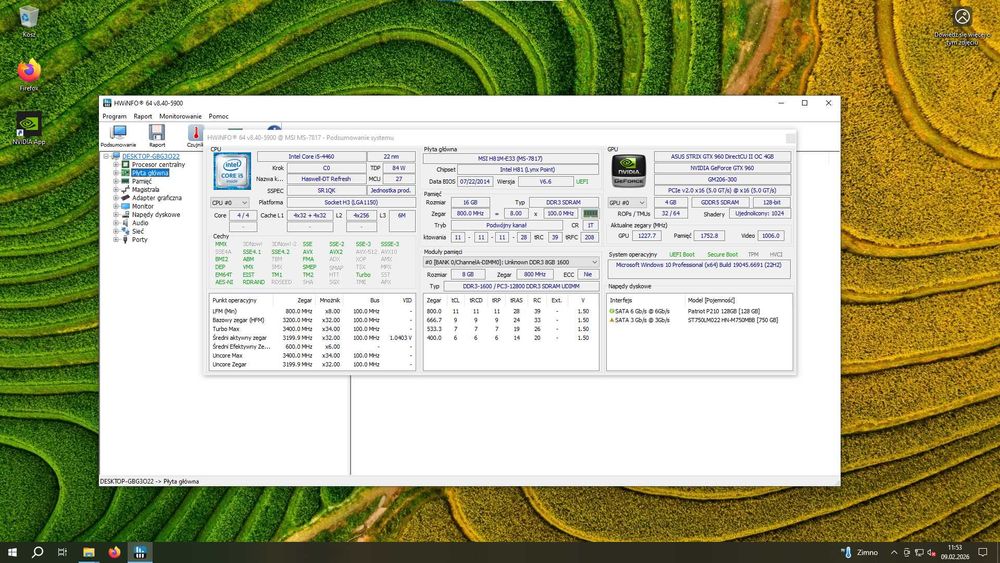The image size is (1000, 563).
Task: Click the green memory module icon
Action: click(x=591, y=214)
